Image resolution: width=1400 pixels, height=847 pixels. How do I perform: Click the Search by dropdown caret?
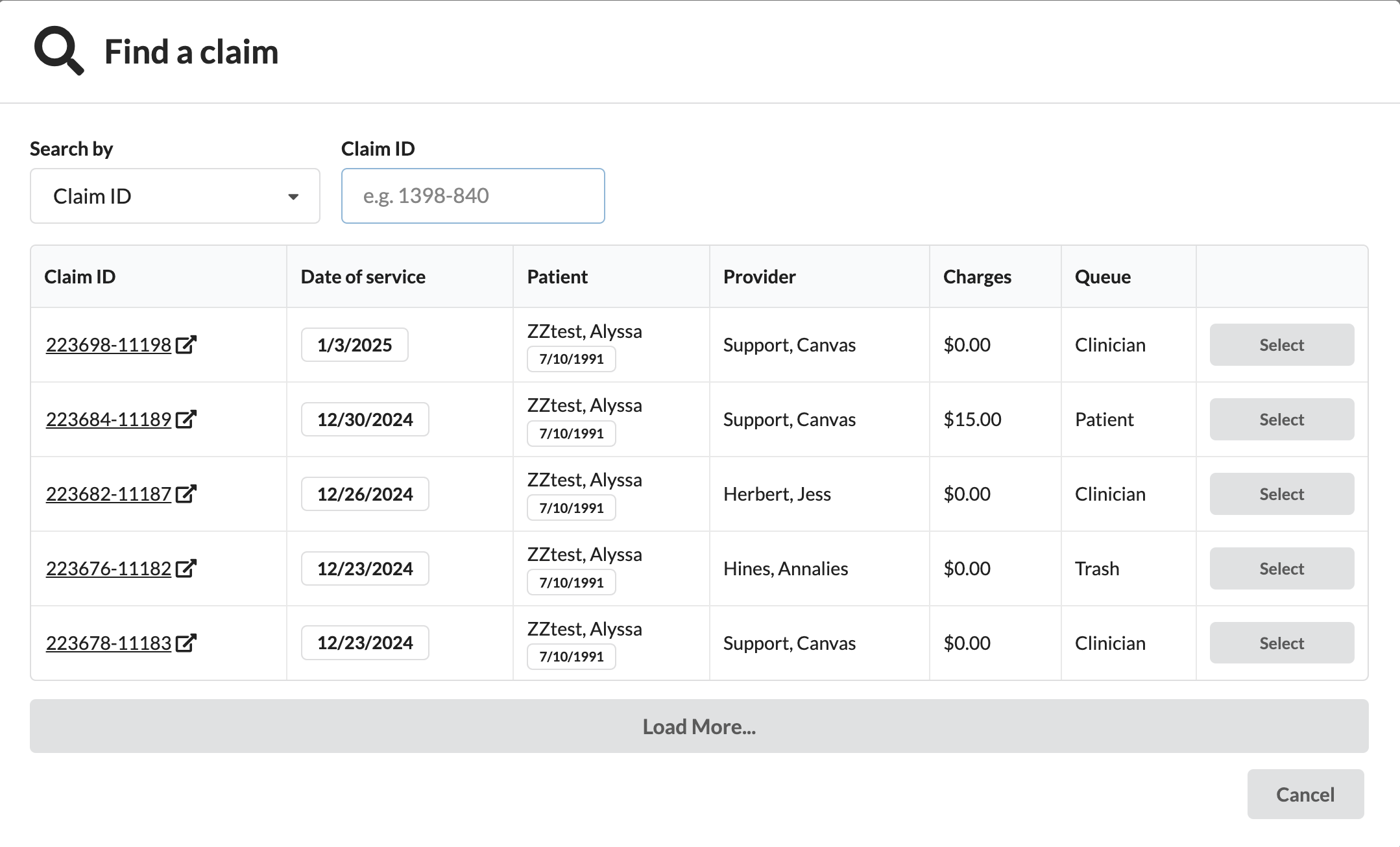[x=293, y=197]
